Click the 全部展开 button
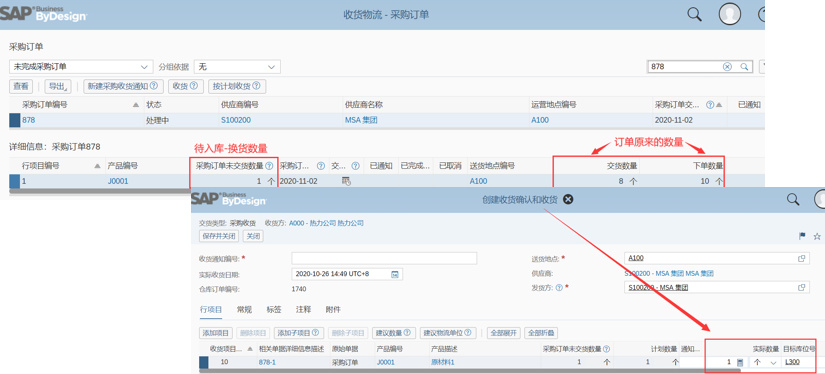Image resolution: width=825 pixels, height=374 pixels. (x=504, y=333)
